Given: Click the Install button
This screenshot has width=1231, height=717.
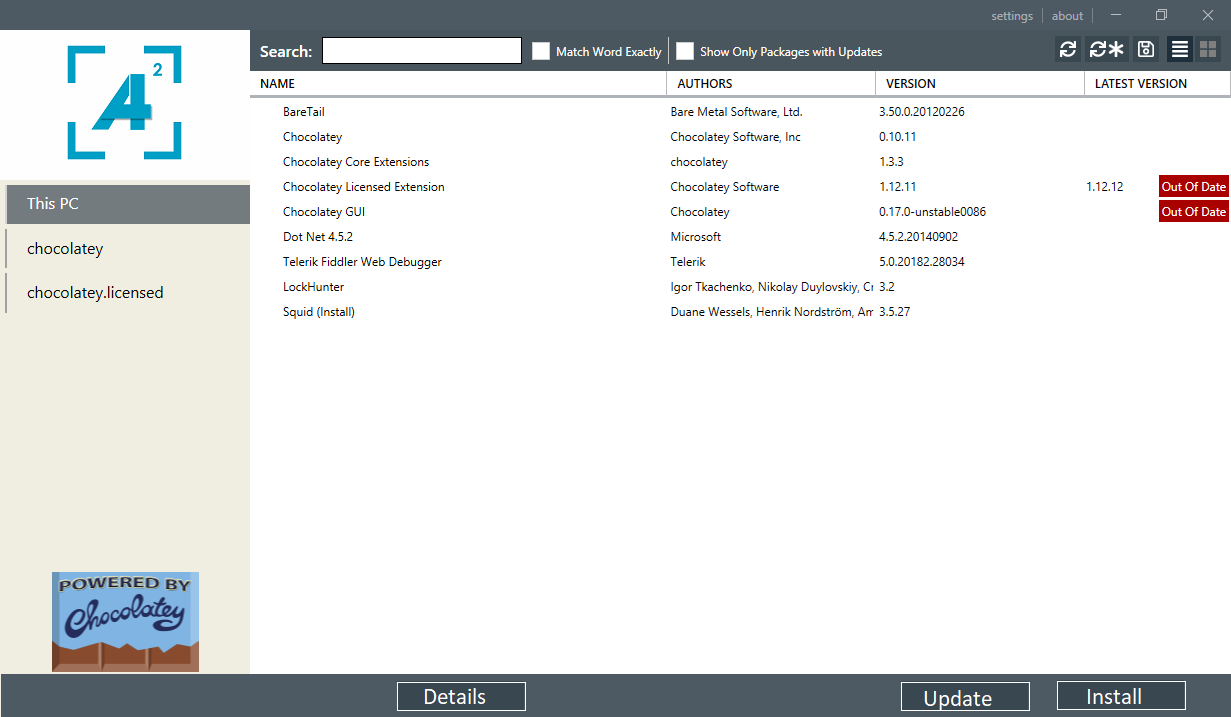Looking at the screenshot, I should (x=1121, y=696).
